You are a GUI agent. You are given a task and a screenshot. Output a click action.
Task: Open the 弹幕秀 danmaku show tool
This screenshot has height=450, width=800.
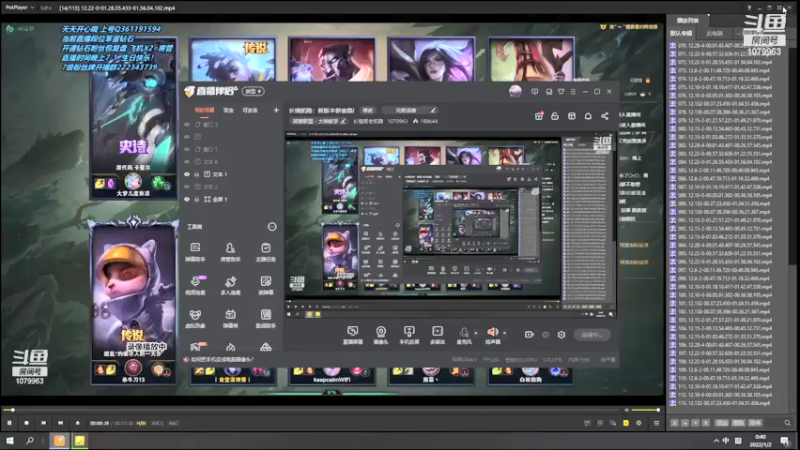click(x=230, y=318)
